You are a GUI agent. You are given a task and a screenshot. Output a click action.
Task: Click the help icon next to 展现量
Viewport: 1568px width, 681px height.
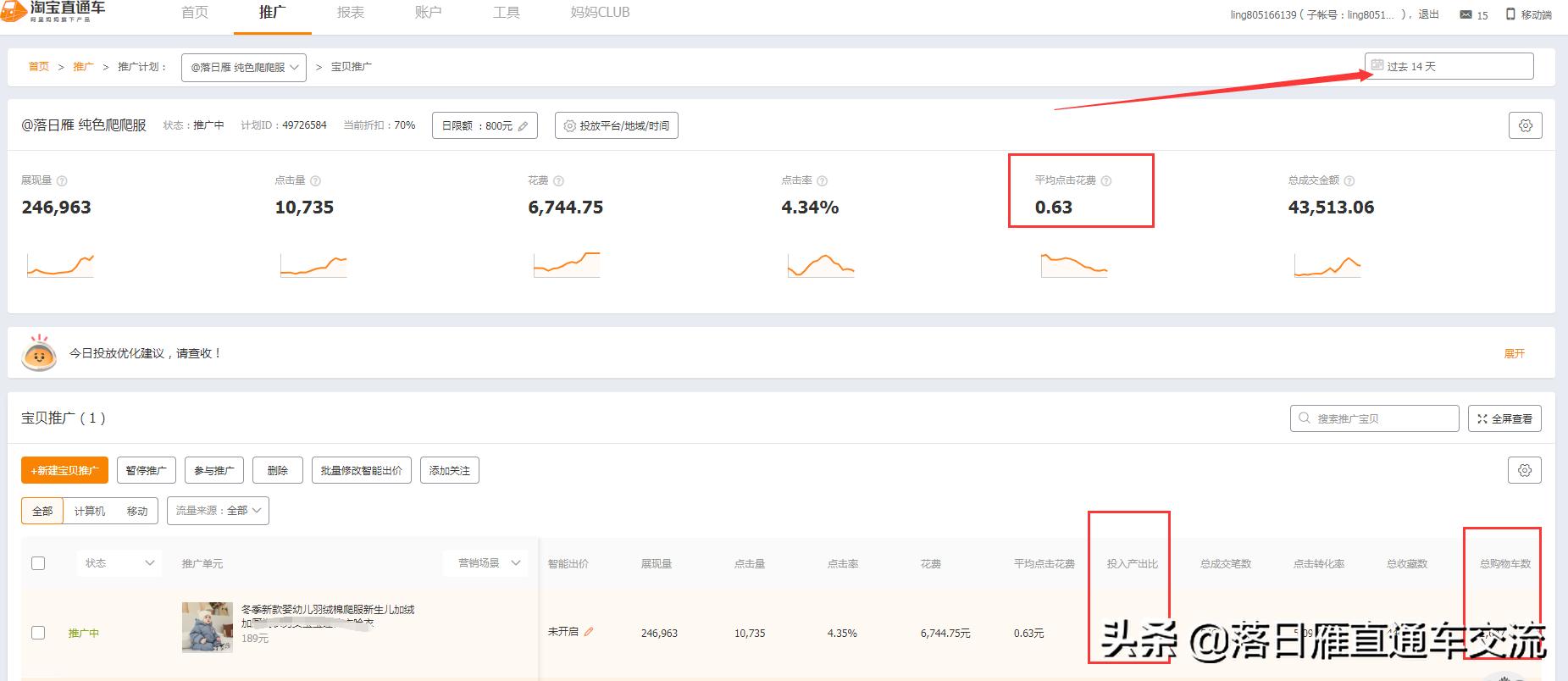(62, 180)
